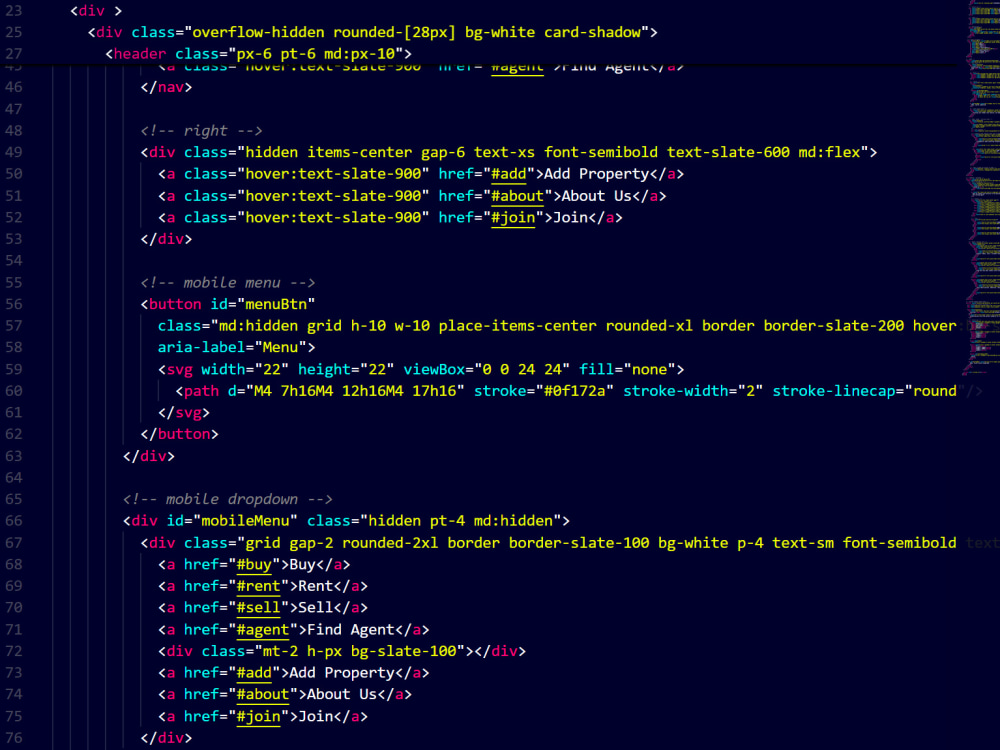The width and height of the screenshot is (1000, 750).
Task: Click the stroke-width="2" attribute
Action: point(693,391)
